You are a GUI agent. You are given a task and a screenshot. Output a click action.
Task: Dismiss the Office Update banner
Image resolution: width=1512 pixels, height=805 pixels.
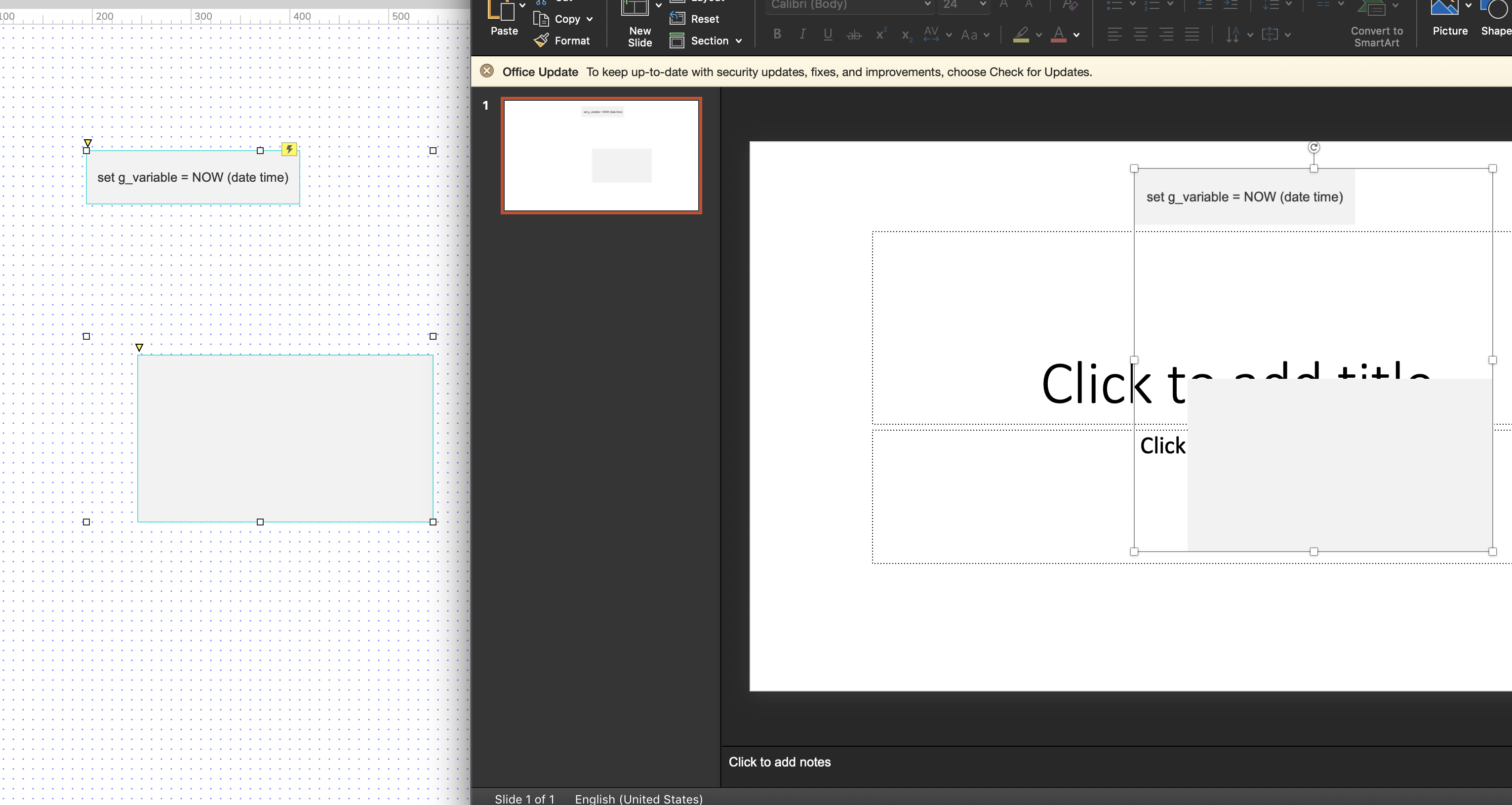[x=486, y=72]
